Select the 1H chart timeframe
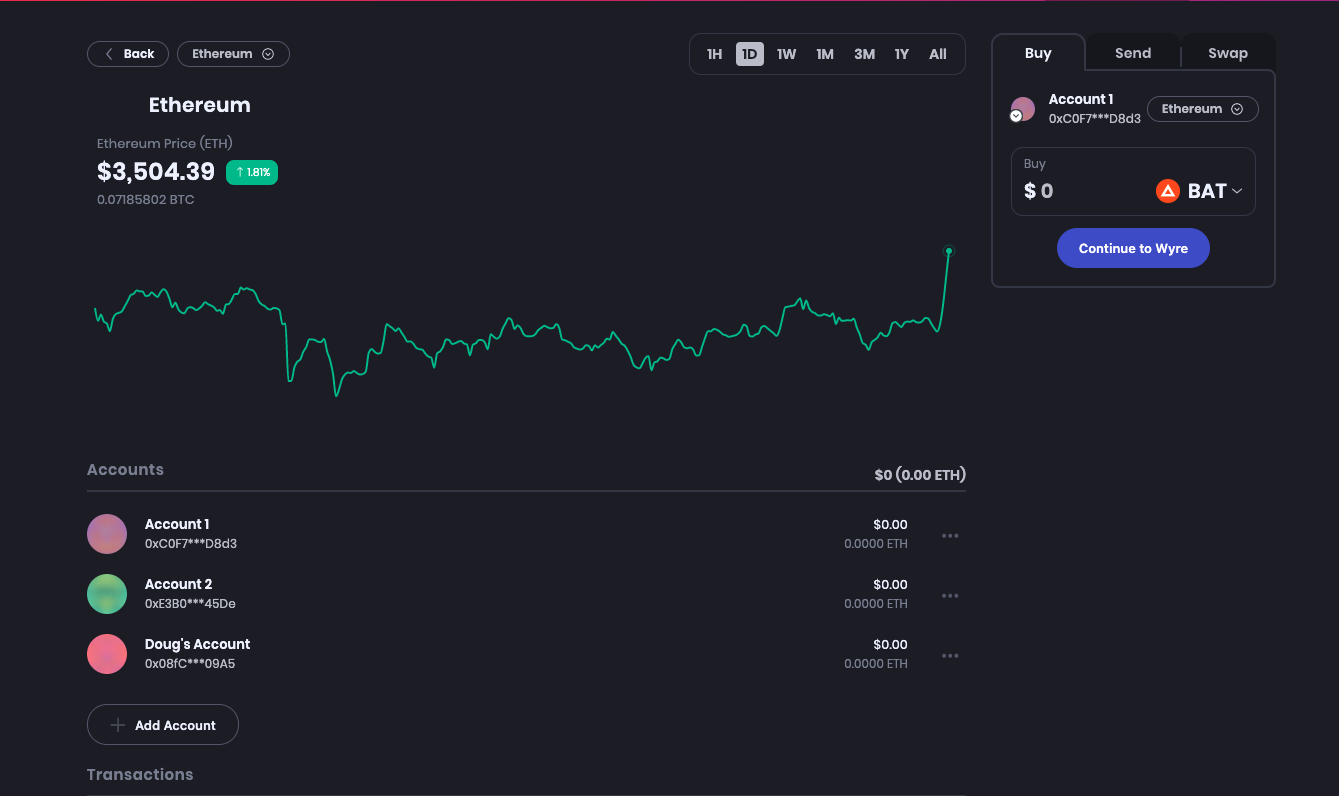Viewport: 1339px width, 796px height. coord(714,54)
